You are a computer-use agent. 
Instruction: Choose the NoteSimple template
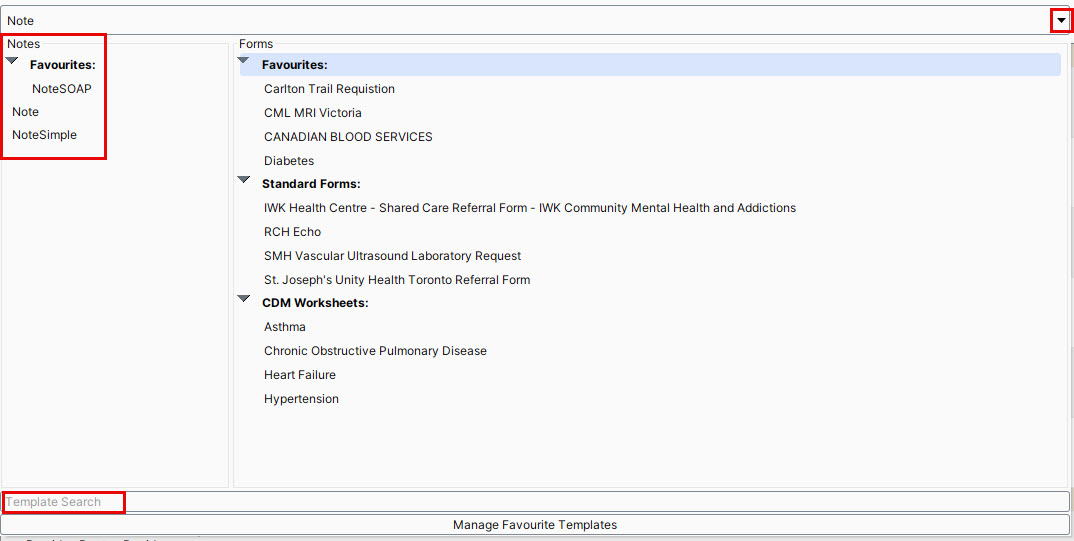[x=44, y=135]
